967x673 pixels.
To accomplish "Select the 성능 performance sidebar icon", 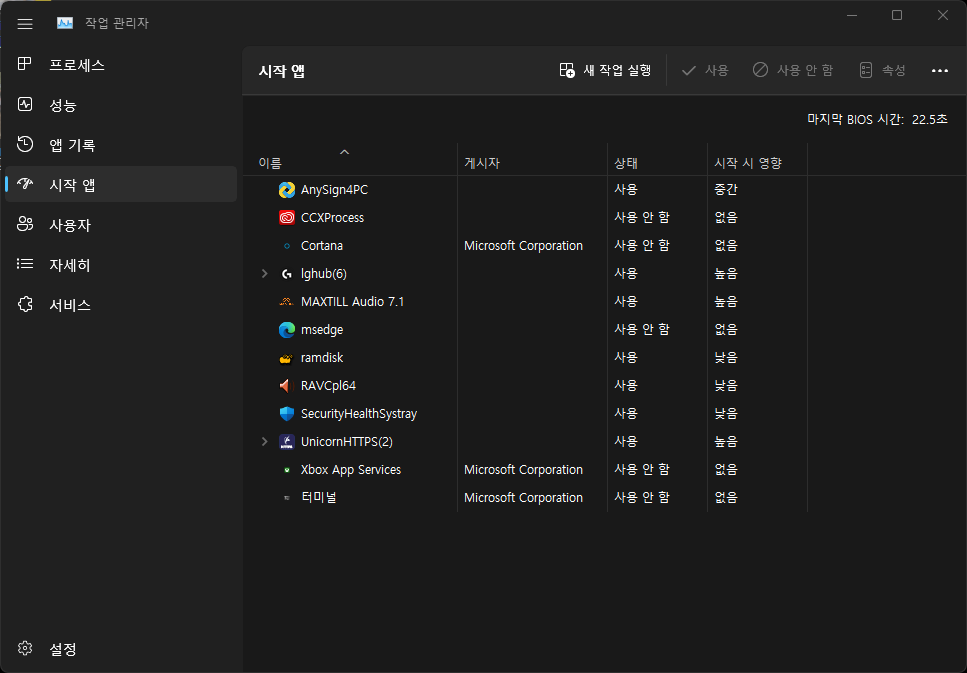I will click(25, 104).
